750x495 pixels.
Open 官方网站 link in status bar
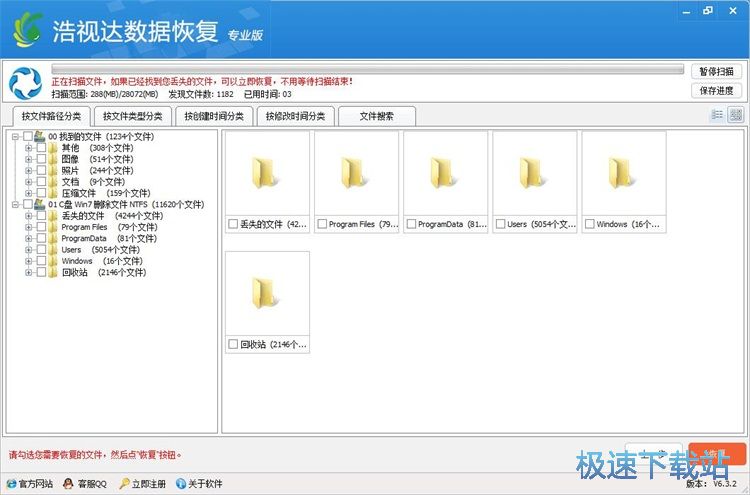pyautogui.click(x=30, y=484)
